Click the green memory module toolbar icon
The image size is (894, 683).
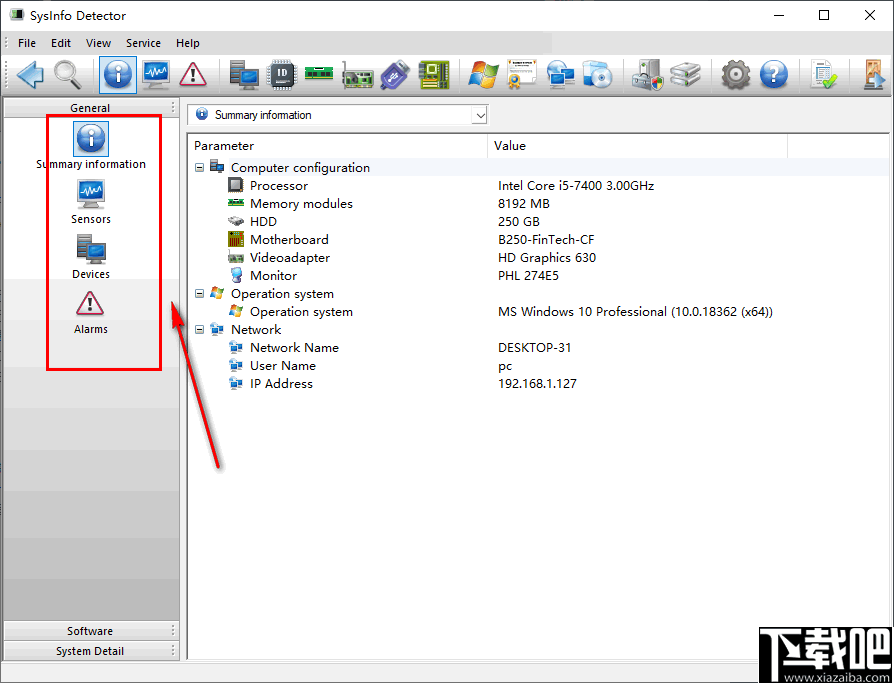click(319, 73)
